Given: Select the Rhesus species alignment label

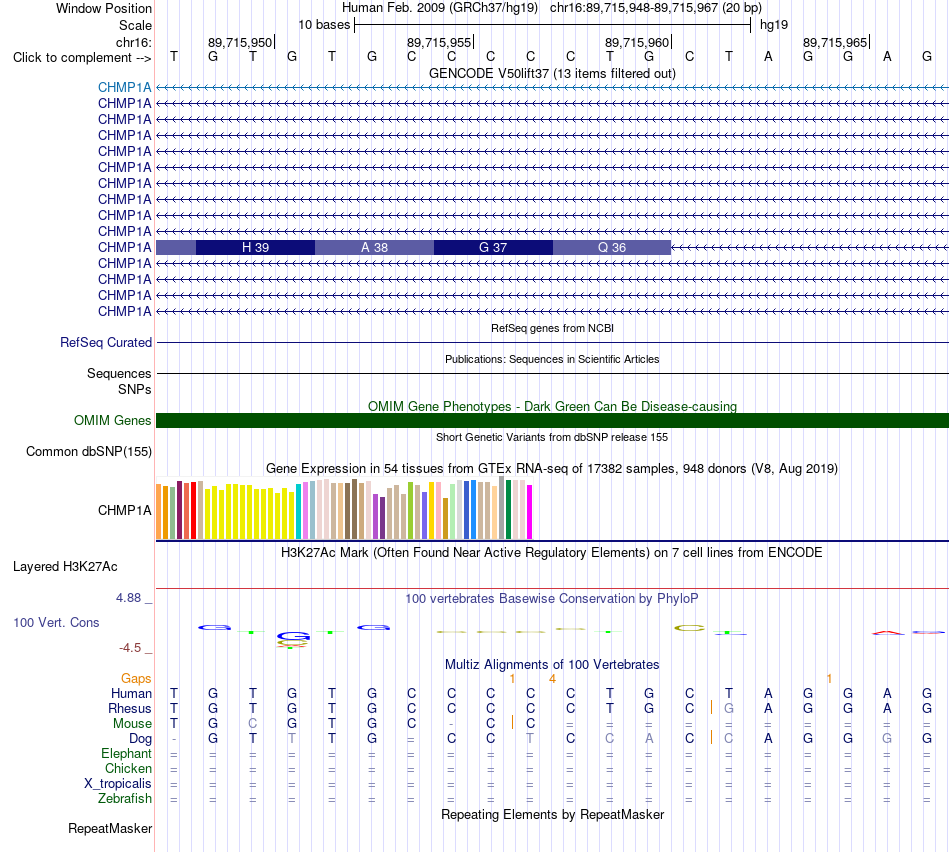Looking at the screenshot, I should (130, 708).
